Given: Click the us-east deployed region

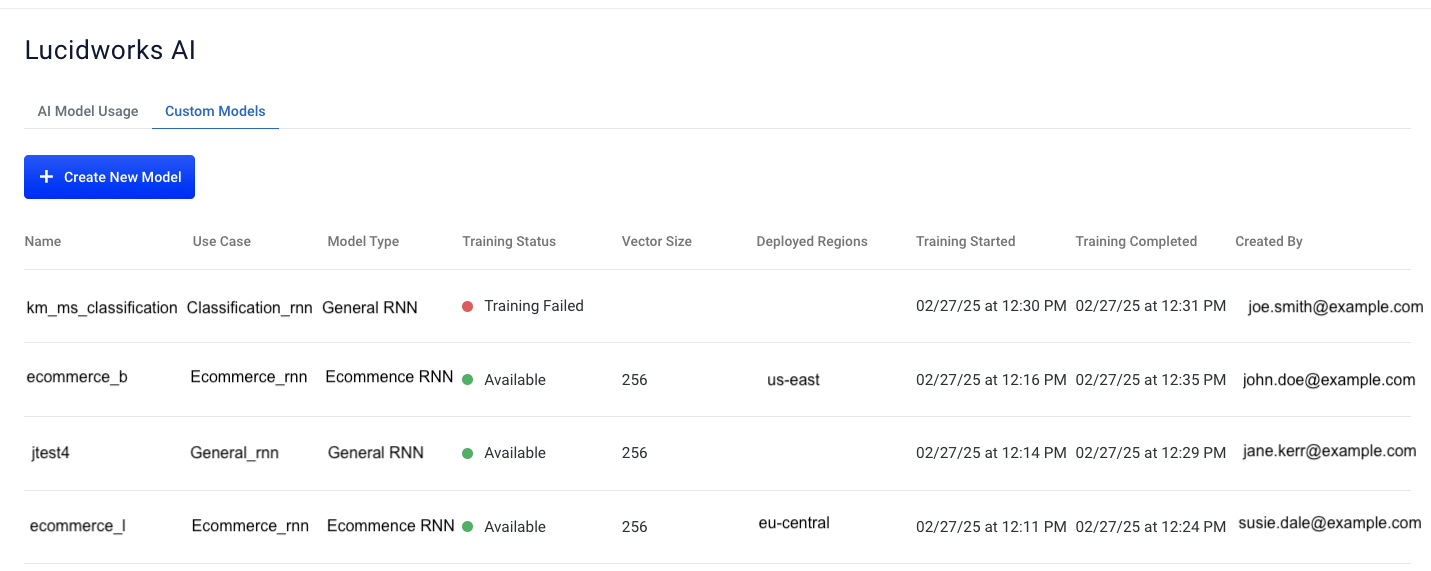Looking at the screenshot, I should pyautogui.click(x=794, y=380).
